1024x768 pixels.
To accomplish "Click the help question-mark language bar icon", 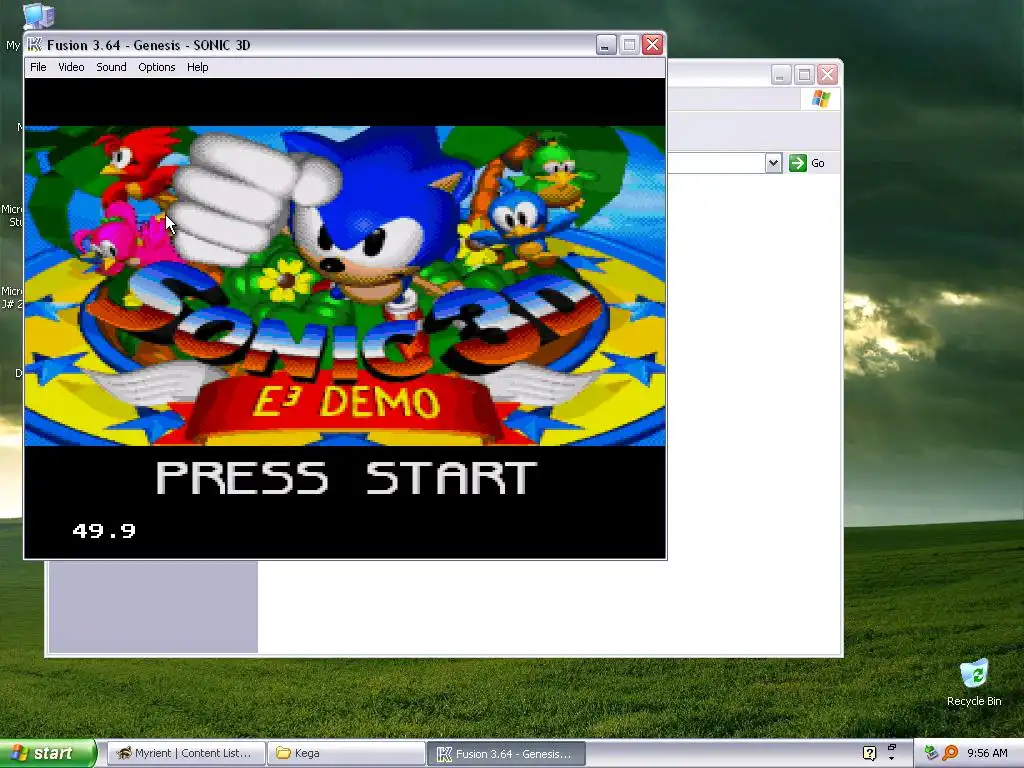I will [x=869, y=753].
